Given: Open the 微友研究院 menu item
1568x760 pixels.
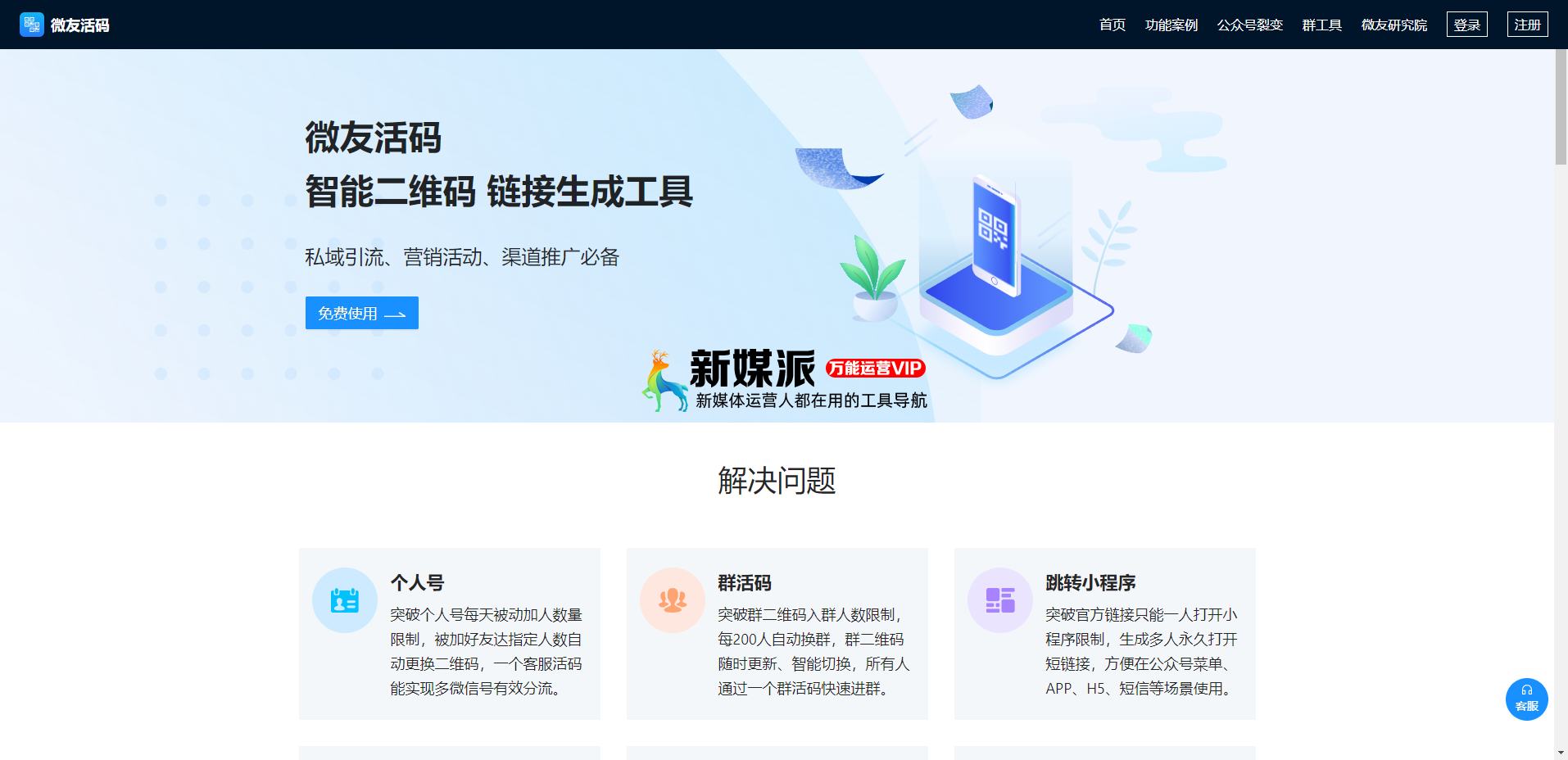Looking at the screenshot, I should [x=1394, y=25].
